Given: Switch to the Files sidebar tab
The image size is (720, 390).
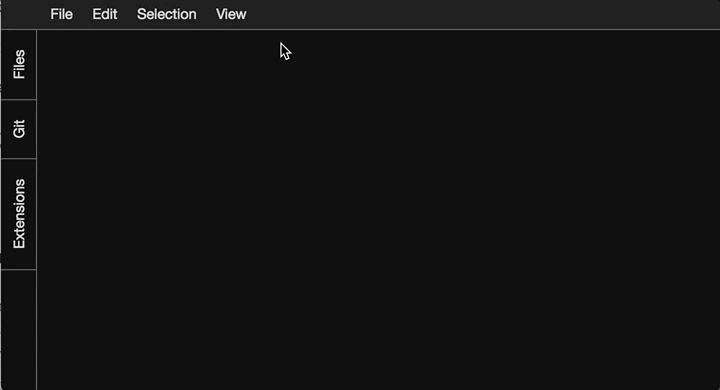Looking at the screenshot, I should 19,65.
